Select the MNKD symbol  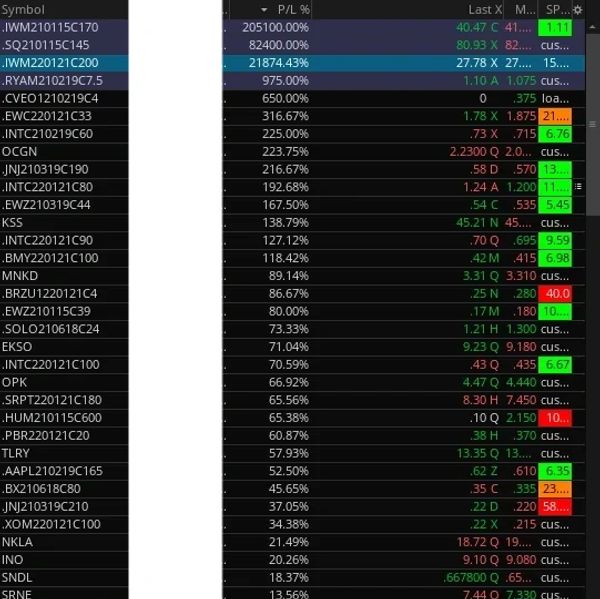point(20,276)
